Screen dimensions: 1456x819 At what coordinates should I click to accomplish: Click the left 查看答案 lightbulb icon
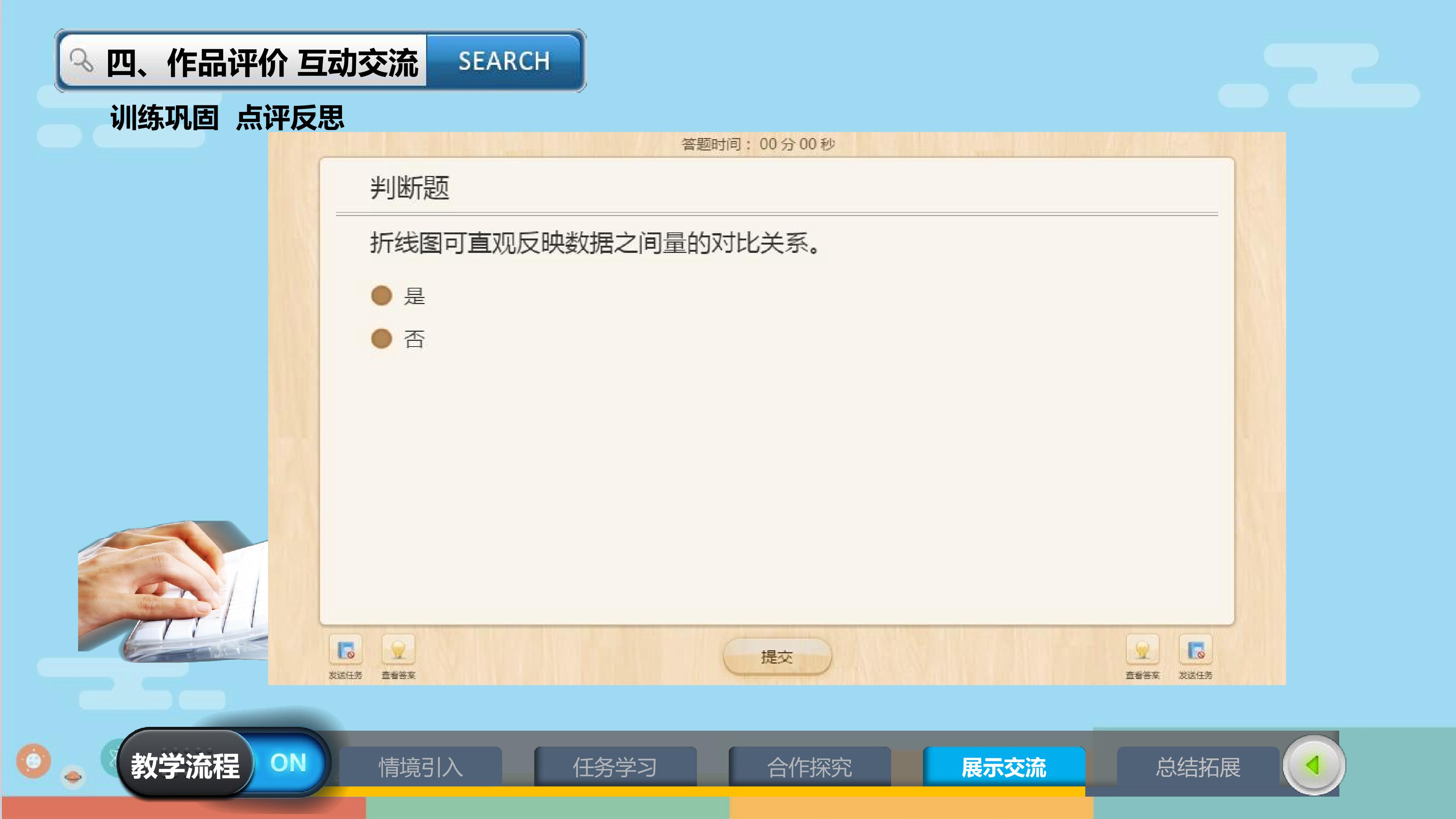399,650
